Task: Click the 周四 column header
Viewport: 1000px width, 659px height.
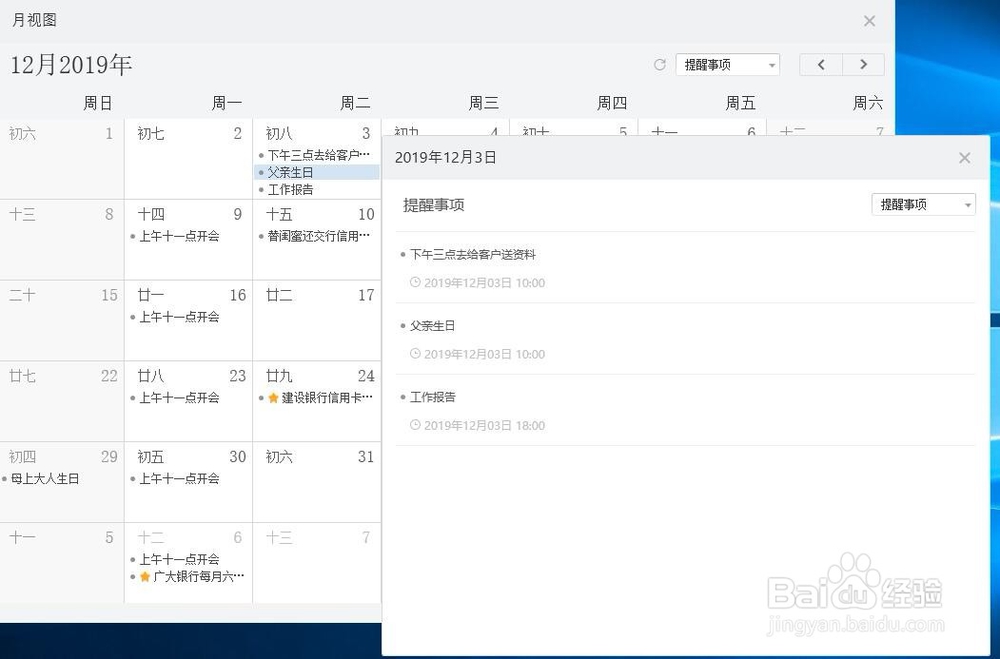Action: pos(612,103)
